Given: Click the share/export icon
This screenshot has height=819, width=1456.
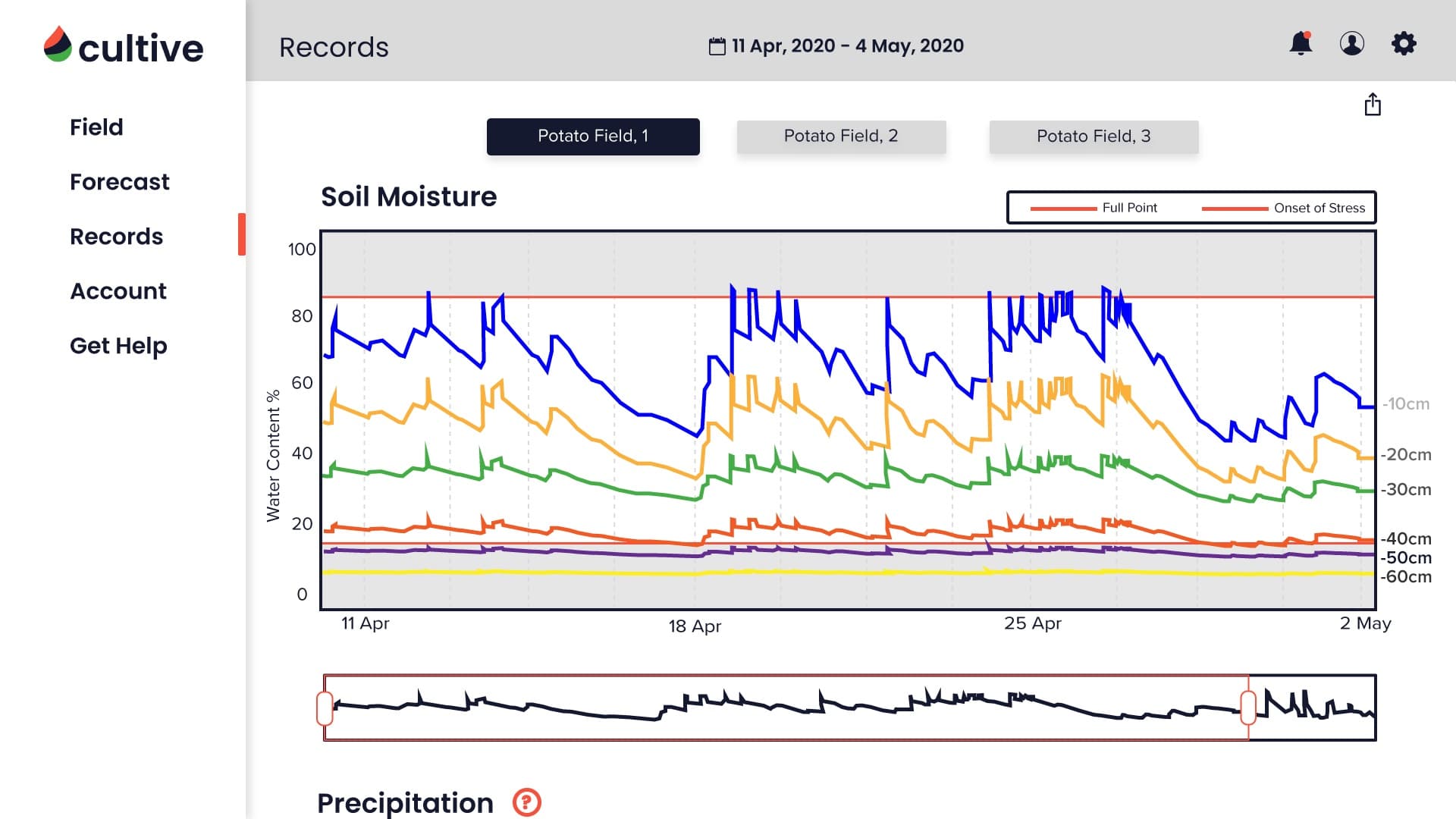Looking at the screenshot, I should click(x=1373, y=105).
